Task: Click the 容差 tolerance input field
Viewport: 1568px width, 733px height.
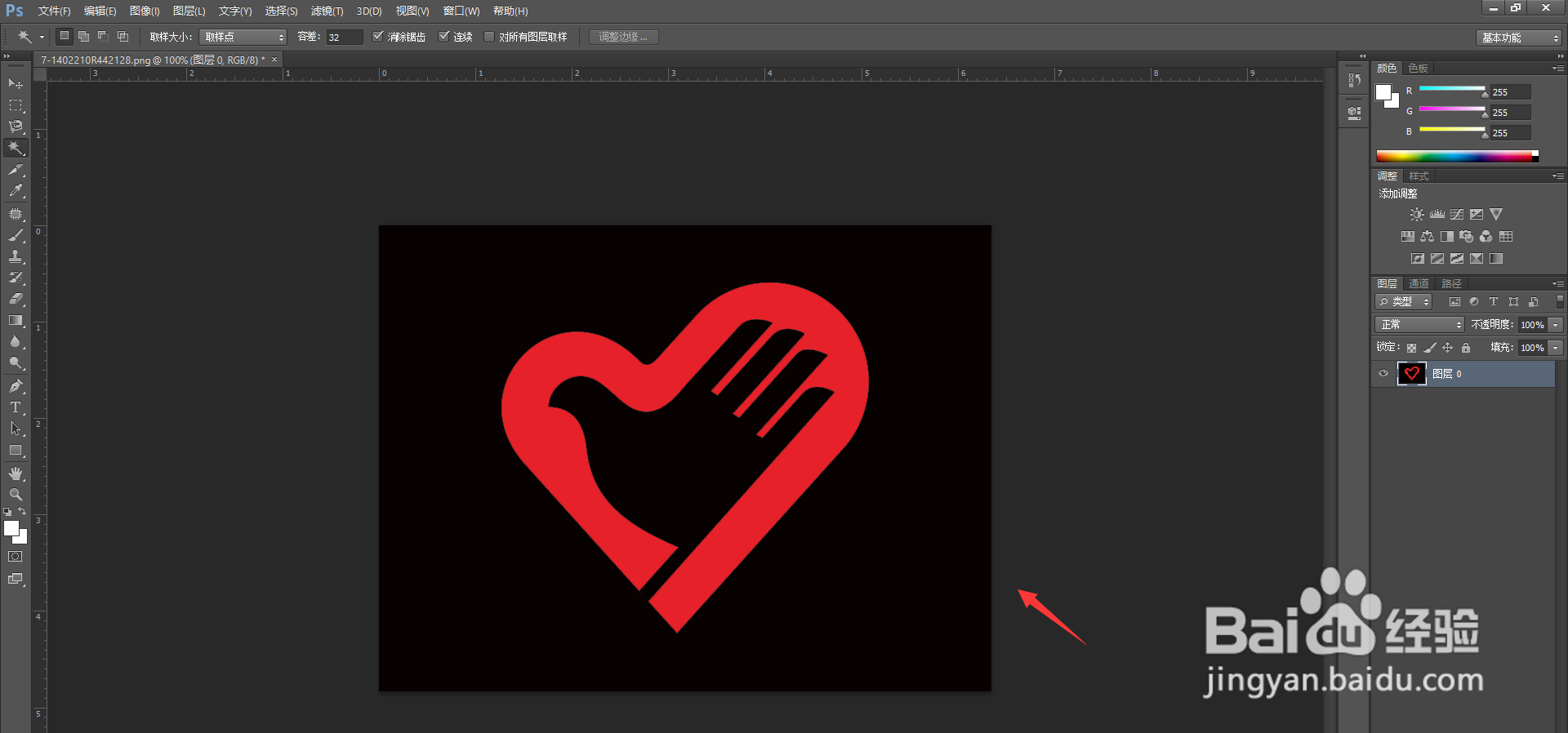Action: 345,37
